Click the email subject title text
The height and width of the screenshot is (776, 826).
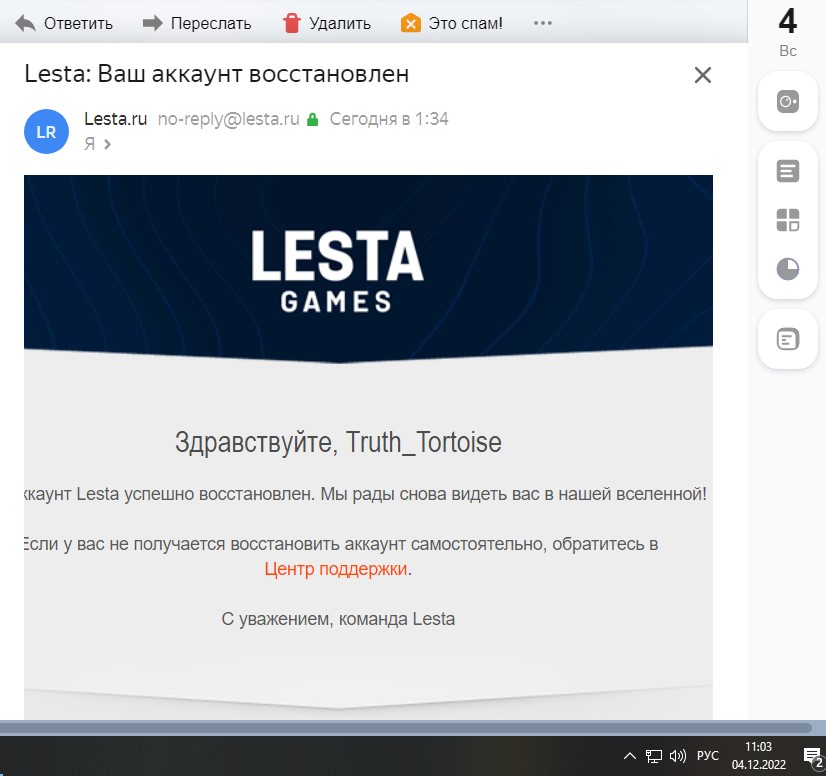pos(217,74)
